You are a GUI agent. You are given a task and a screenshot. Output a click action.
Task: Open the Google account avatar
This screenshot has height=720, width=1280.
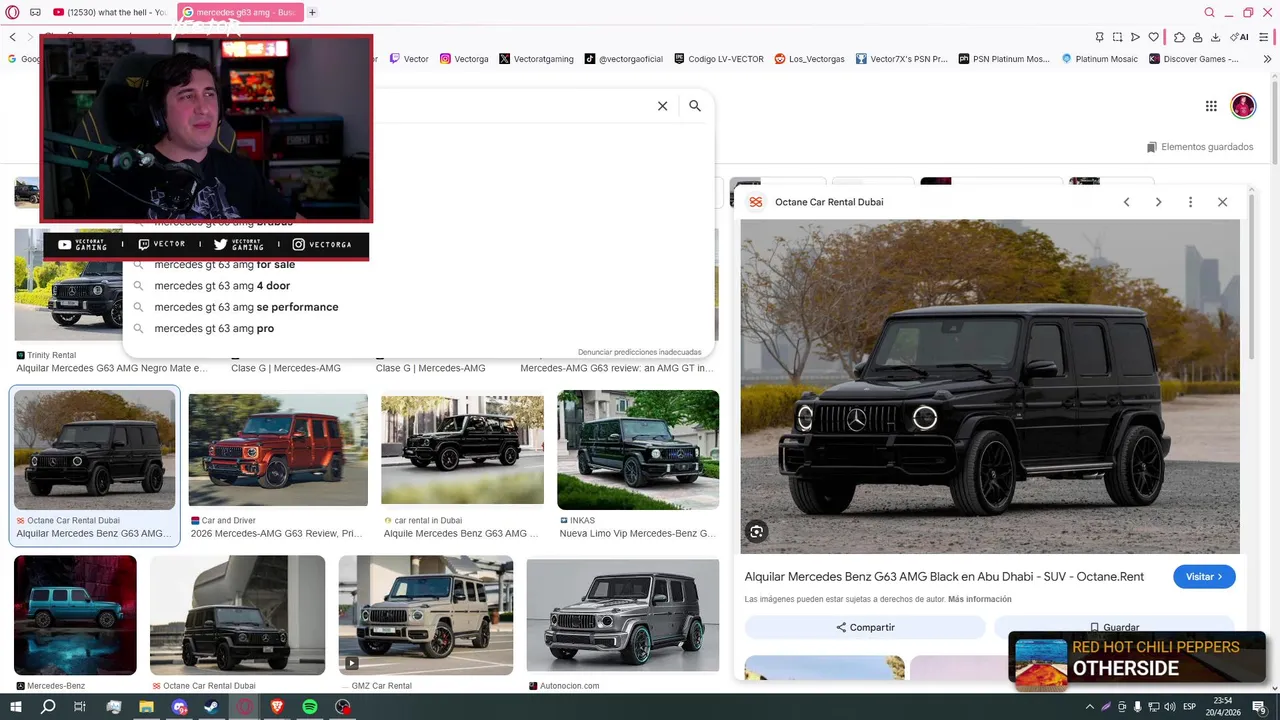1243,106
